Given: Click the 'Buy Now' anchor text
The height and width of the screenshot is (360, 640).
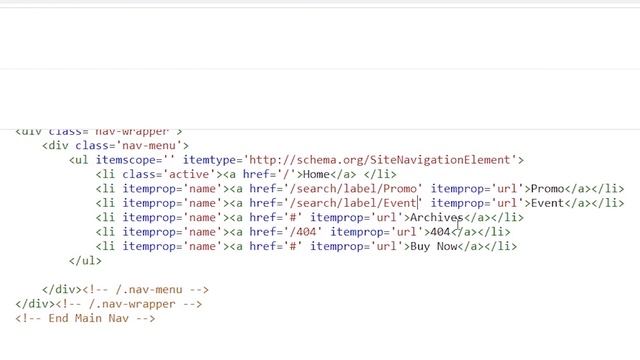Looking at the screenshot, I should tap(434, 247).
